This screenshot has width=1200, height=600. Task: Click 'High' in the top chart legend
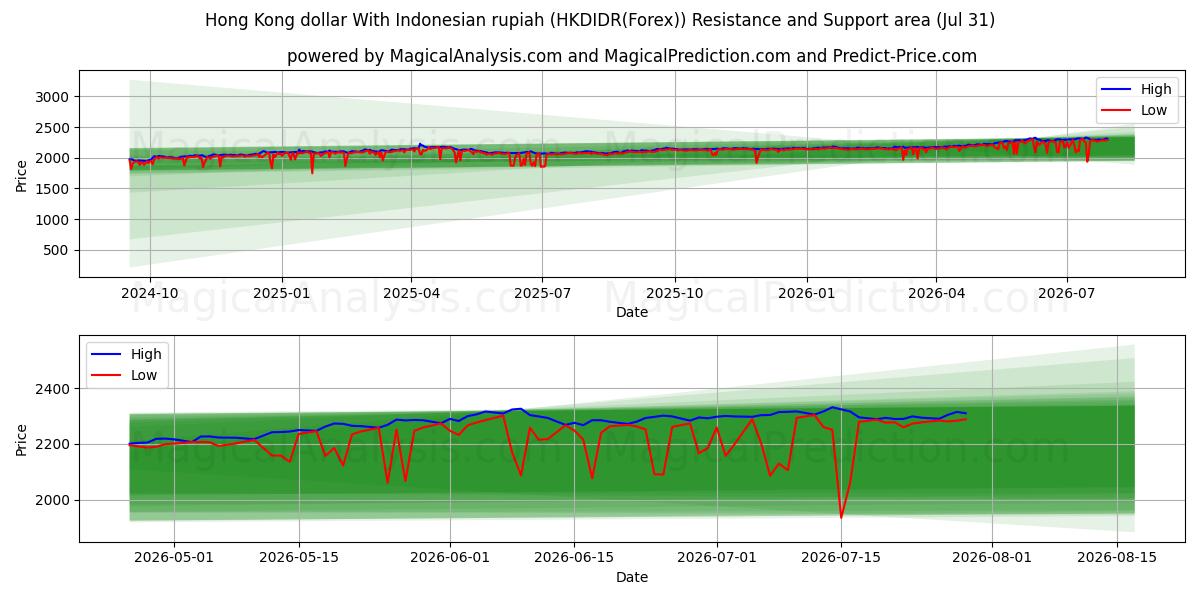pyautogui.click(x=1156, y=89)
